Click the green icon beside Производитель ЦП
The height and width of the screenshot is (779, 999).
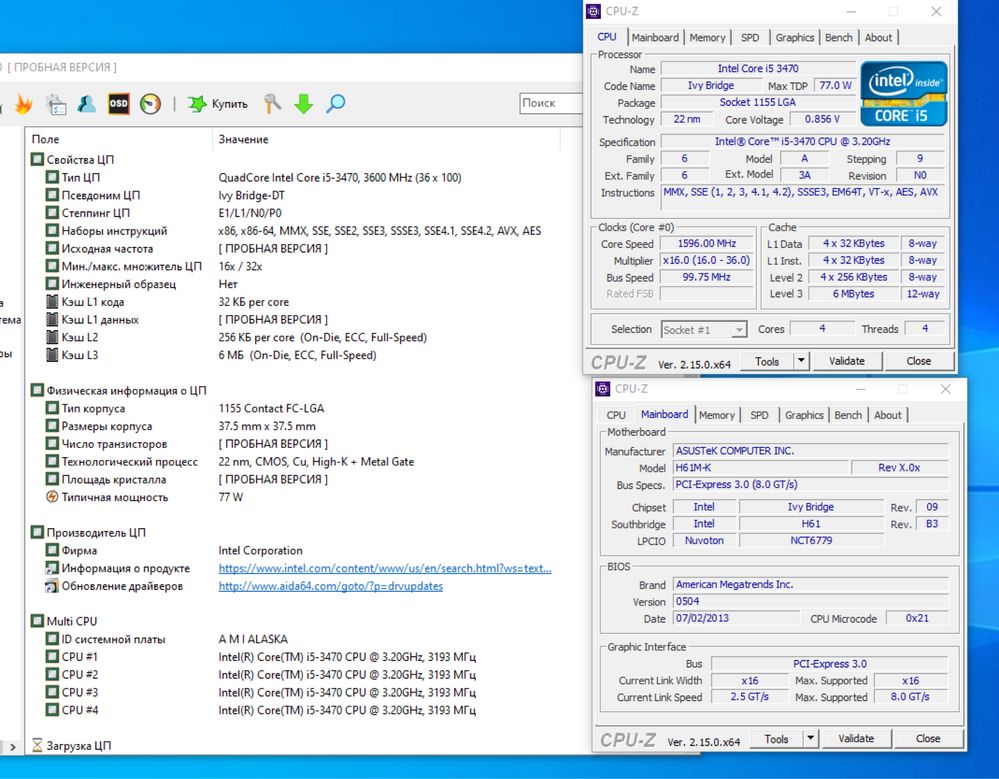pos(38,532)
